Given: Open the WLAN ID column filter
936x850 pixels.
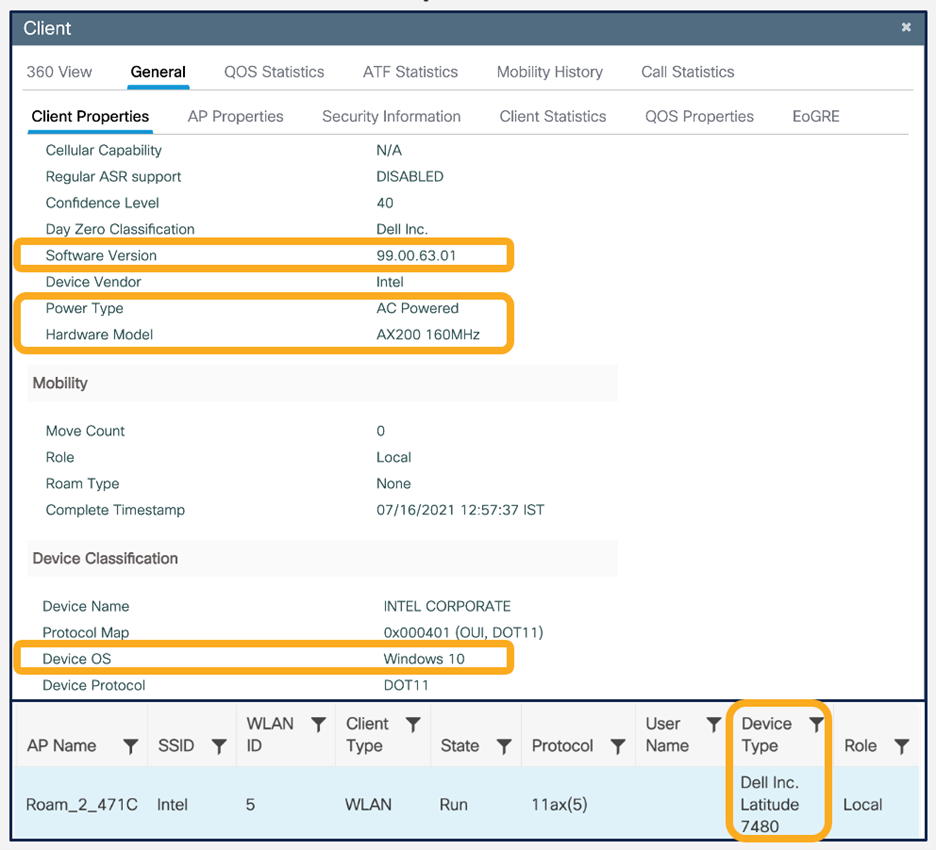Looking at the screenshot, I should coord(320,723).
